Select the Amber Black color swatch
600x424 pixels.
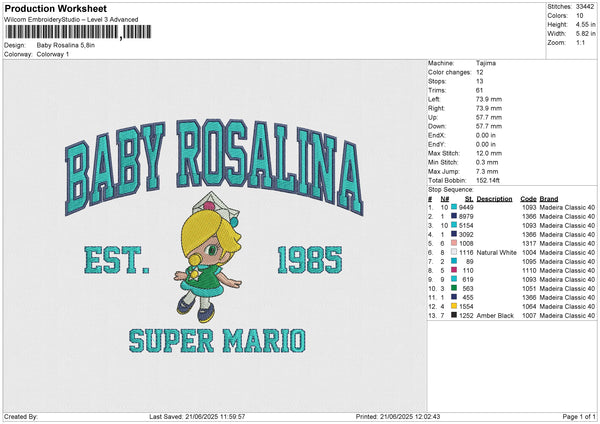454,315
